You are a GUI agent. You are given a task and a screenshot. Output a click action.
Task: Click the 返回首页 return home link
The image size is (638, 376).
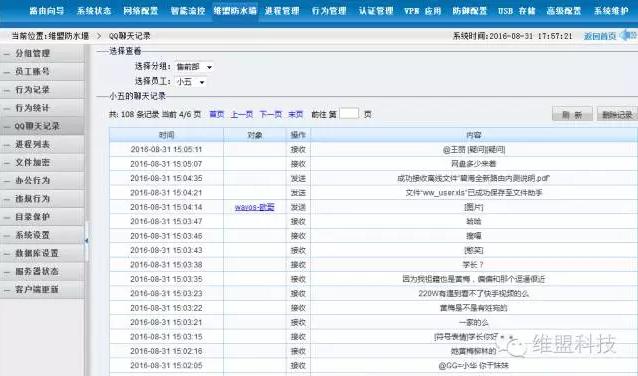tap(600, 36)
